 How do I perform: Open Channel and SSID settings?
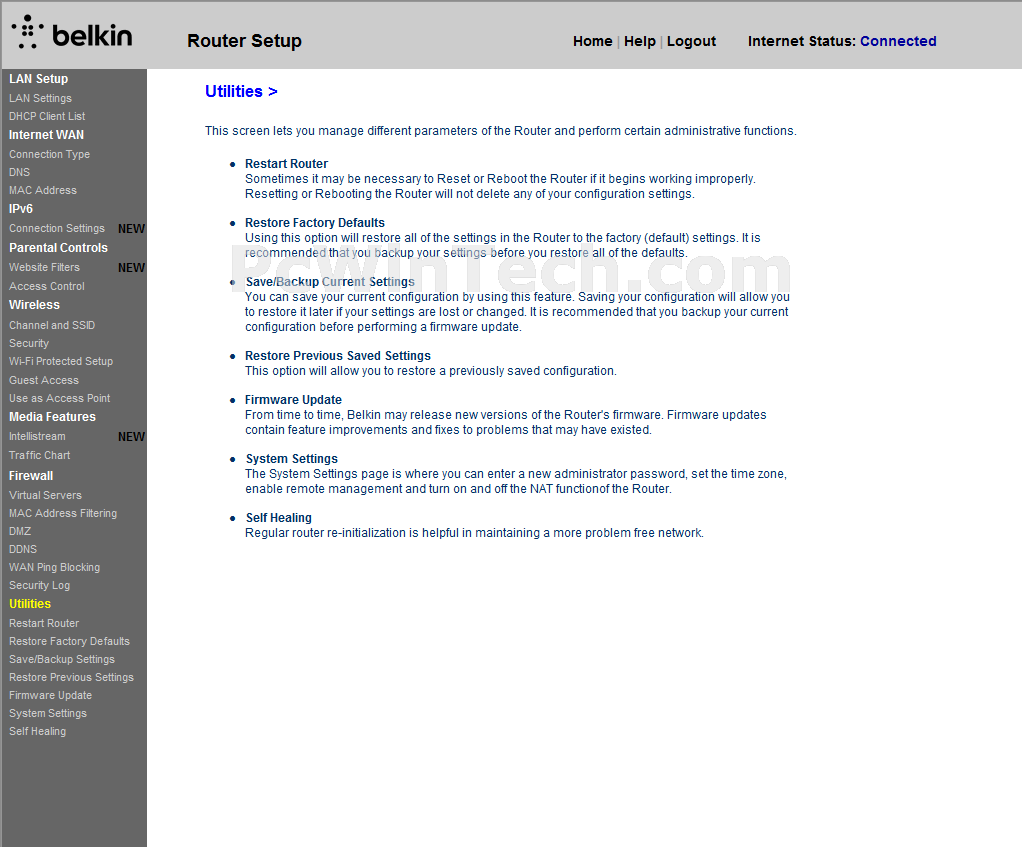coord(52,325)
